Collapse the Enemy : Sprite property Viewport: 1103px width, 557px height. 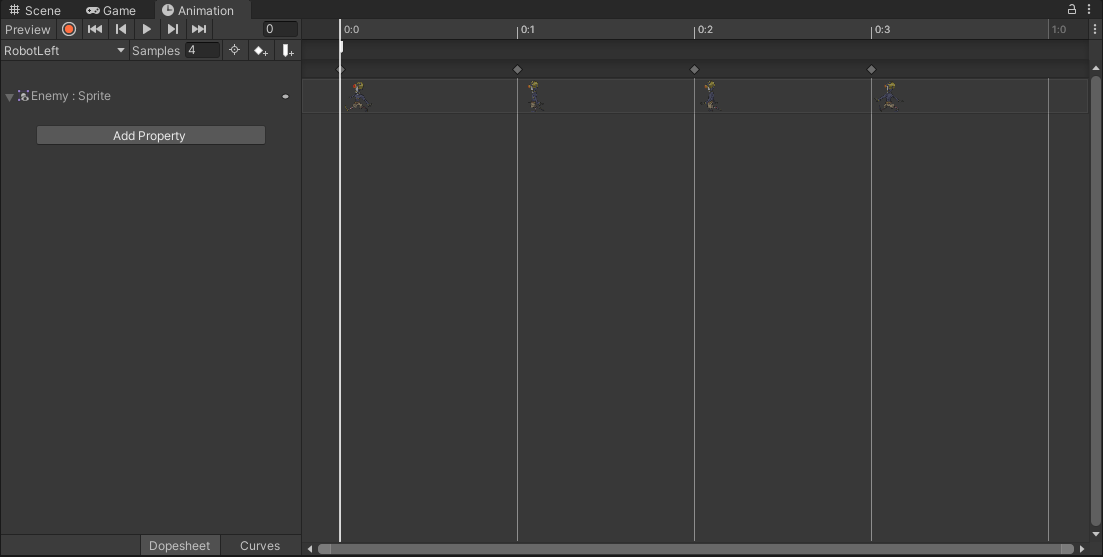(x=9, y=97)
